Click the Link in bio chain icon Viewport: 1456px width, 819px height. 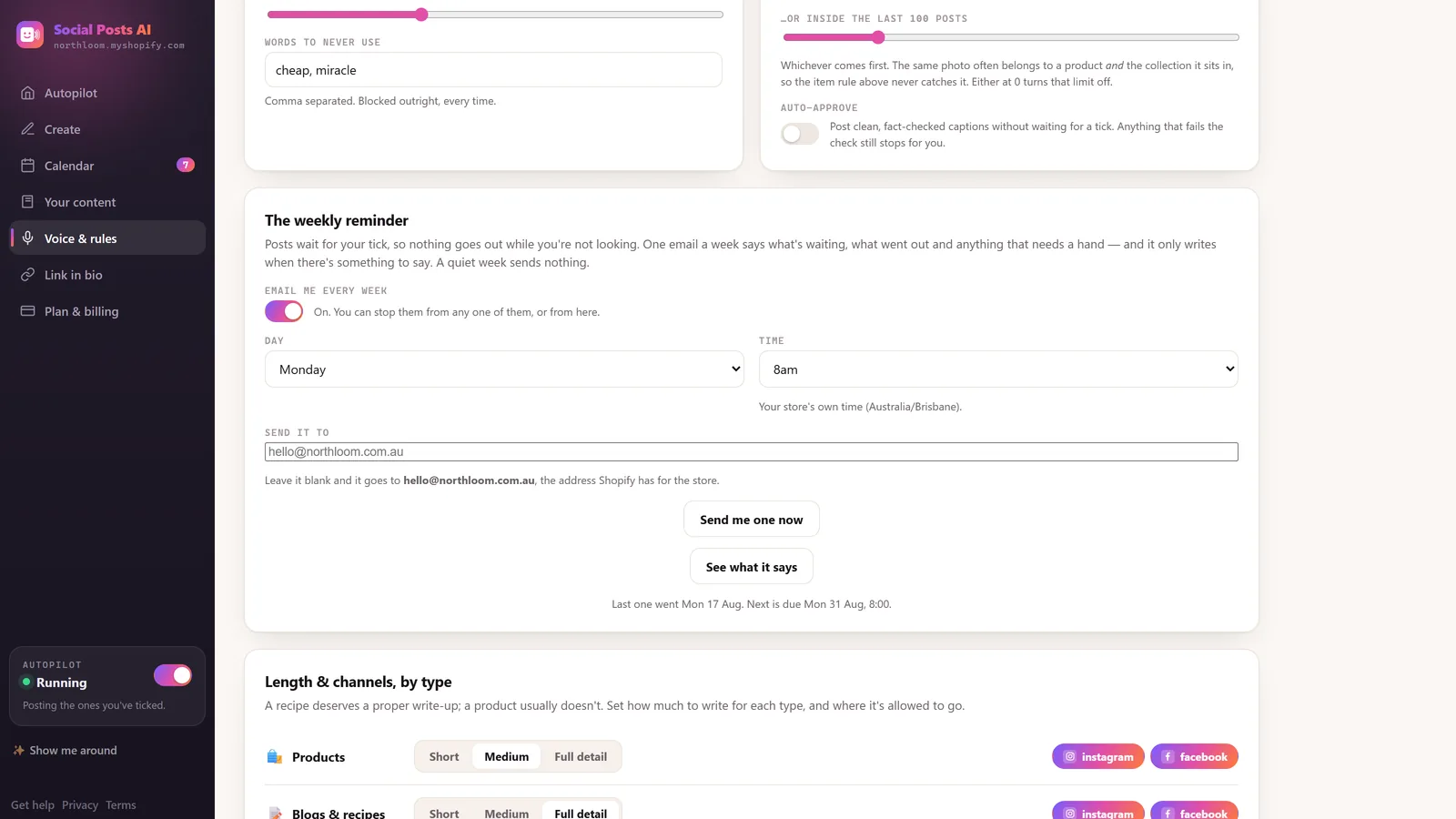28,275
